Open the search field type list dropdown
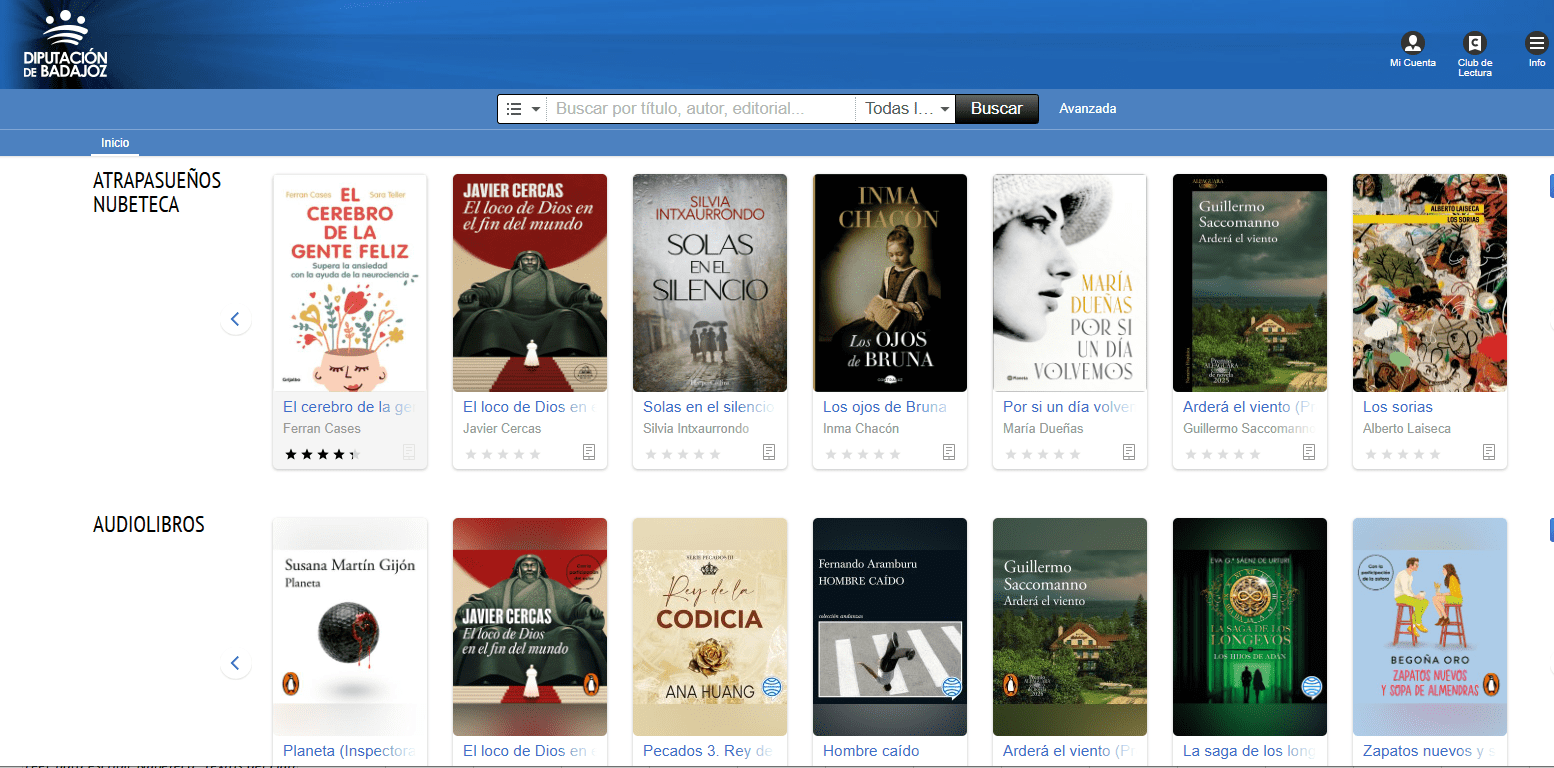This screenshot has height=768, width=1554. click(523, 109)
